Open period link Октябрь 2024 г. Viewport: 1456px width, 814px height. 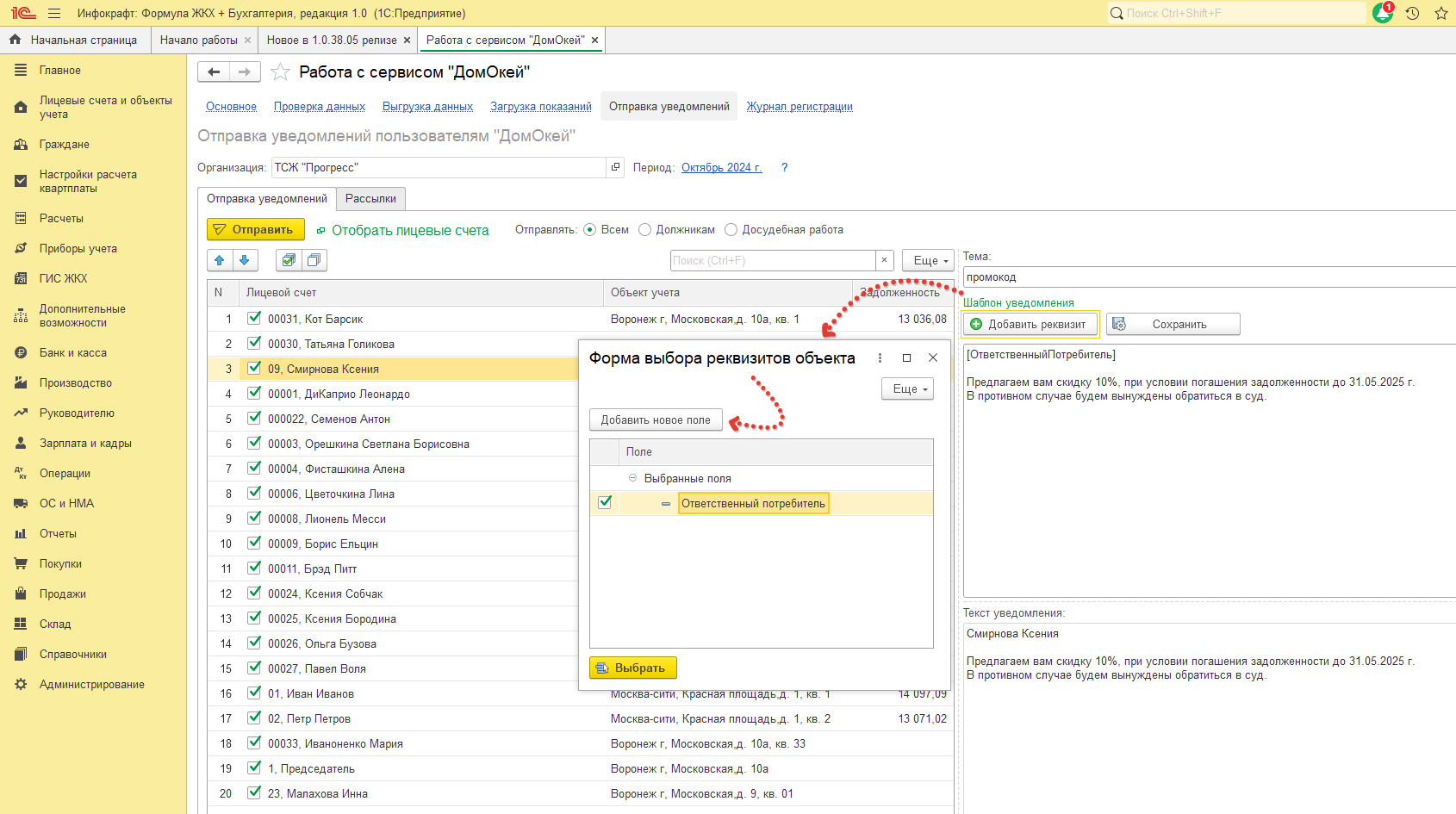point(721,168)
